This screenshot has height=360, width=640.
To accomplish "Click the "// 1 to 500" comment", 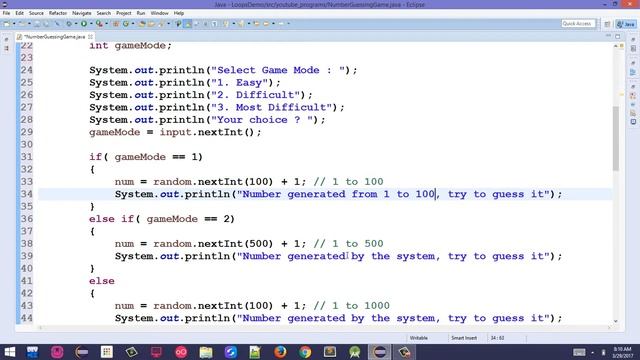I will tap(348, 244).
